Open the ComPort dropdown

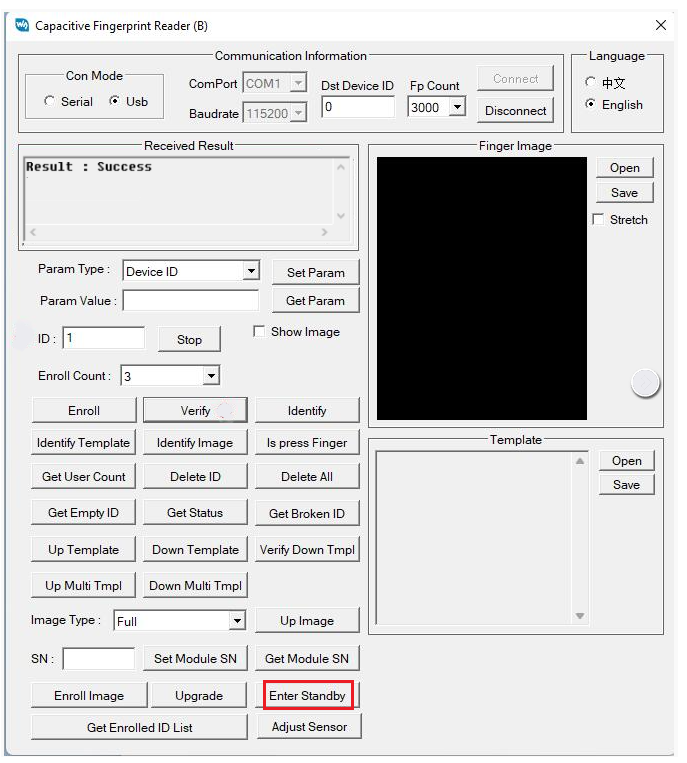pyautogui.click(x=298, y=83)
